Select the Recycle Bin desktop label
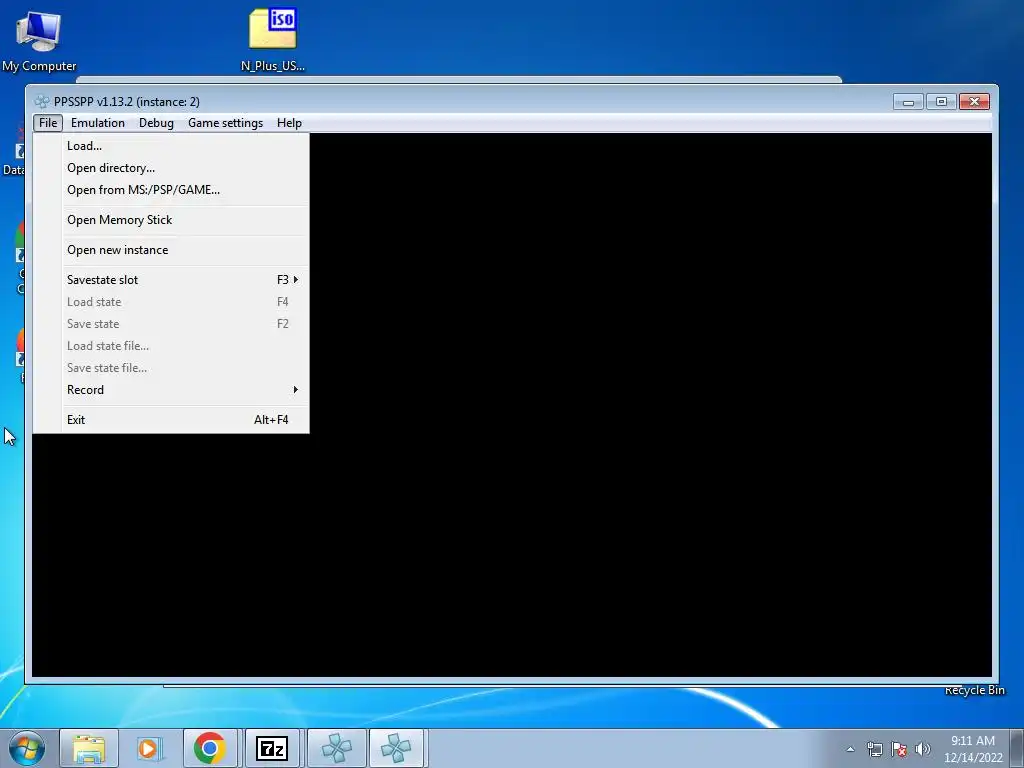Screen dimensions: 1024x768 pyautogui.click(x=974, y=691)
